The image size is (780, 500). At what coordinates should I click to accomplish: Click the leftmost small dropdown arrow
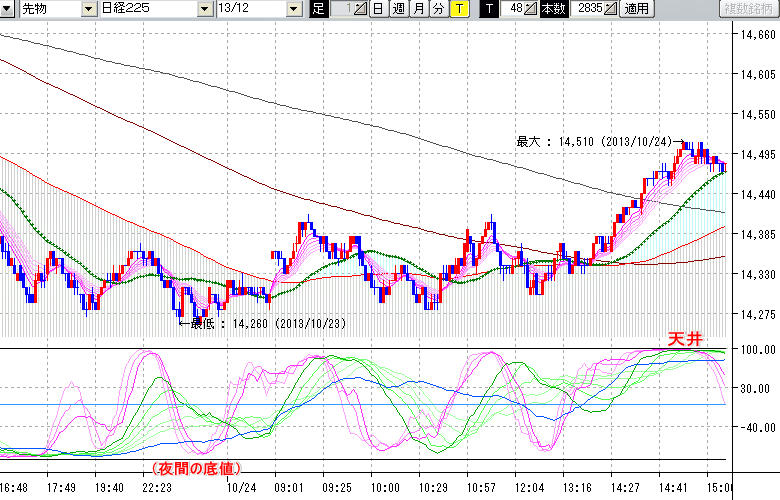coord(9,9)
